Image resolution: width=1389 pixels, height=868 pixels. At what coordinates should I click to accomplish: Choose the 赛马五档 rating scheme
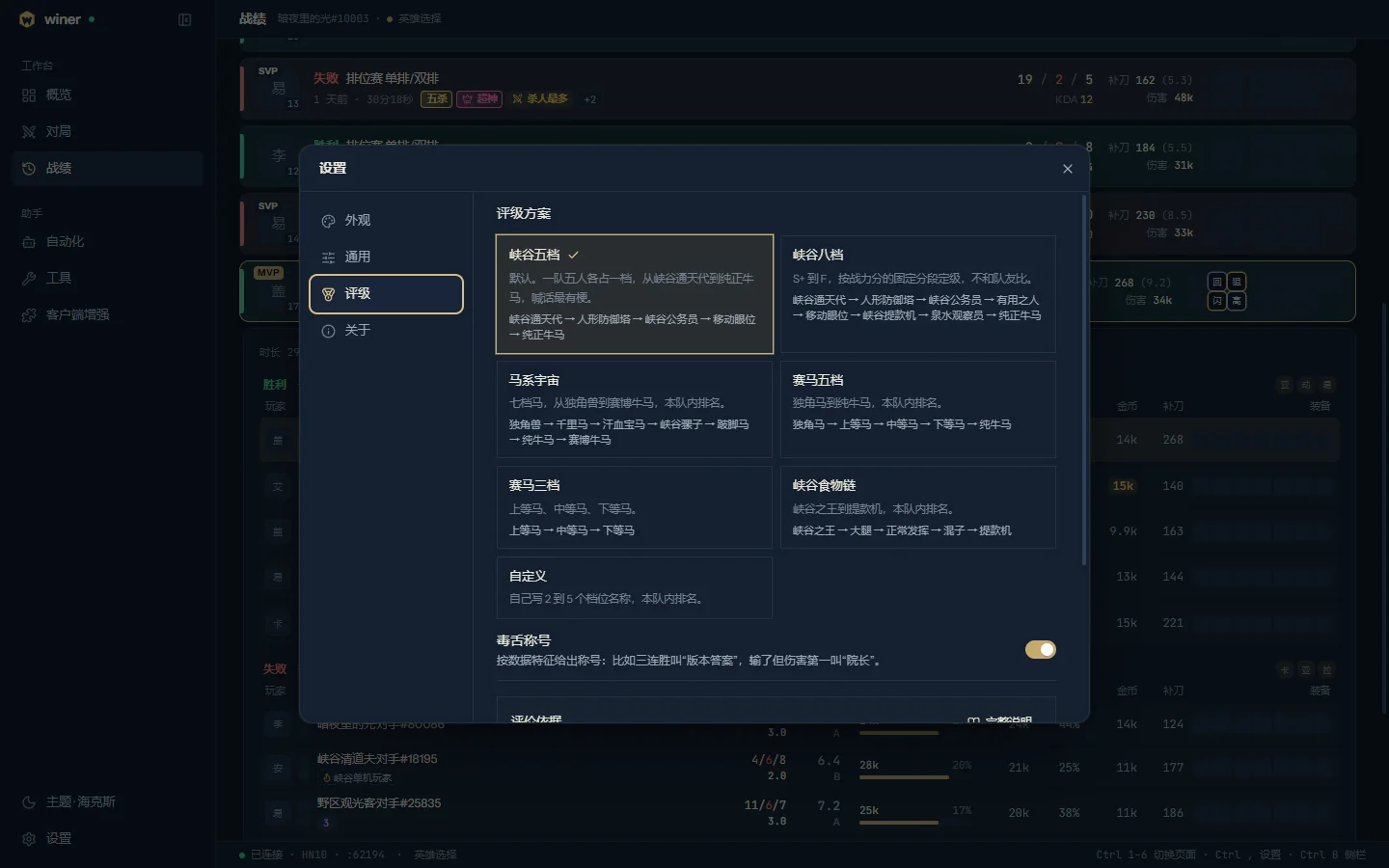click(917, 409)
